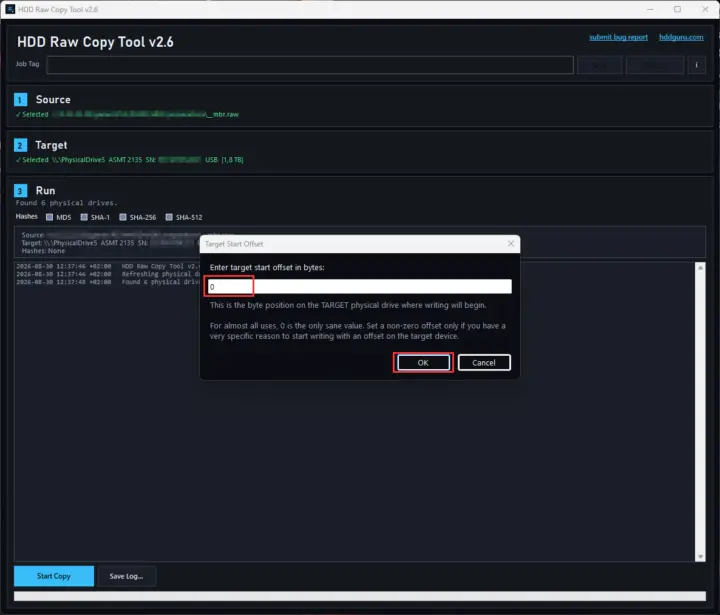This screenshot has height=615, width=720.
Task: Click the log scrollbar up arrow
Action: [700, 268]
